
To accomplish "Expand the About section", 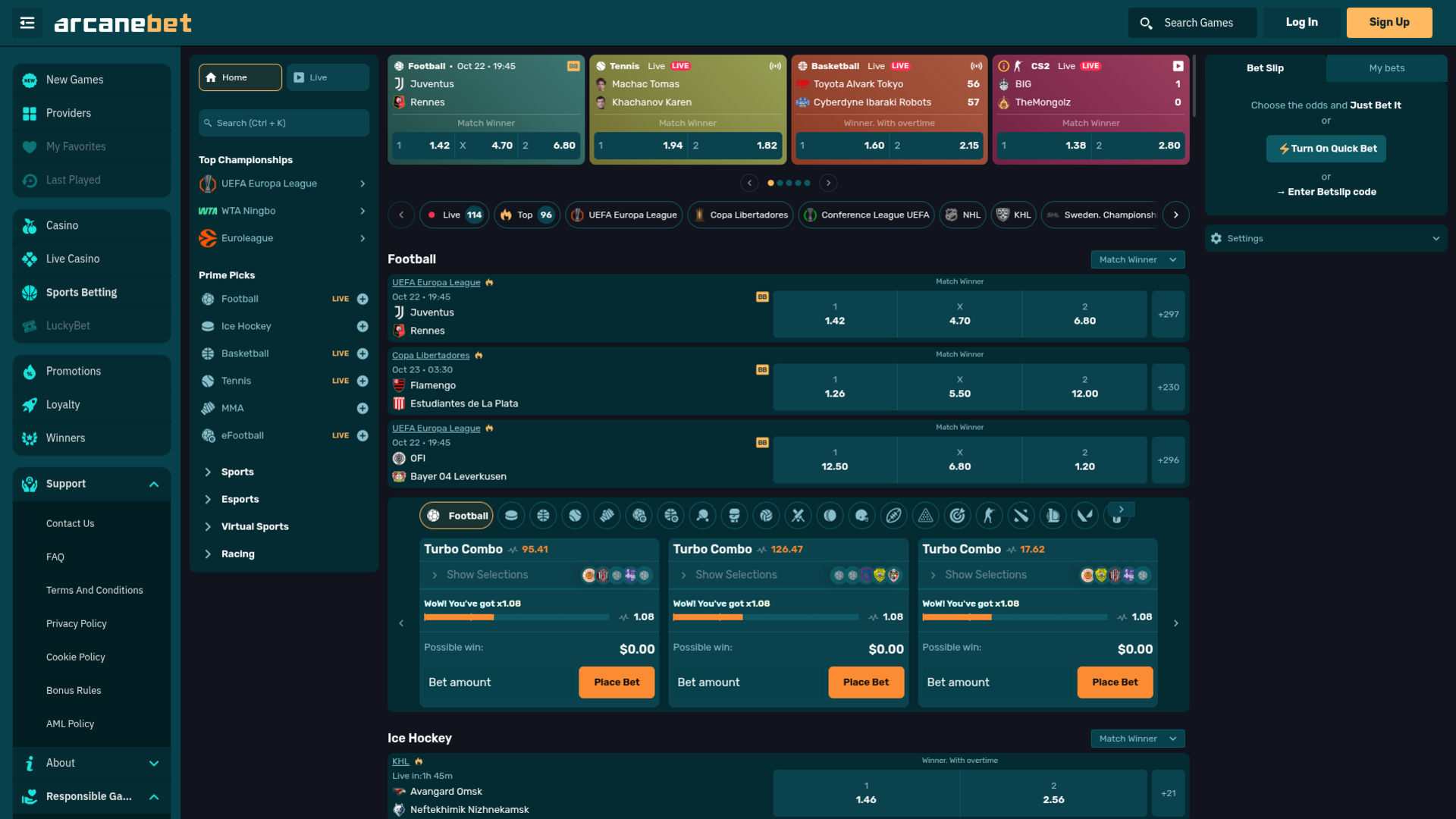I will [154, 763].
